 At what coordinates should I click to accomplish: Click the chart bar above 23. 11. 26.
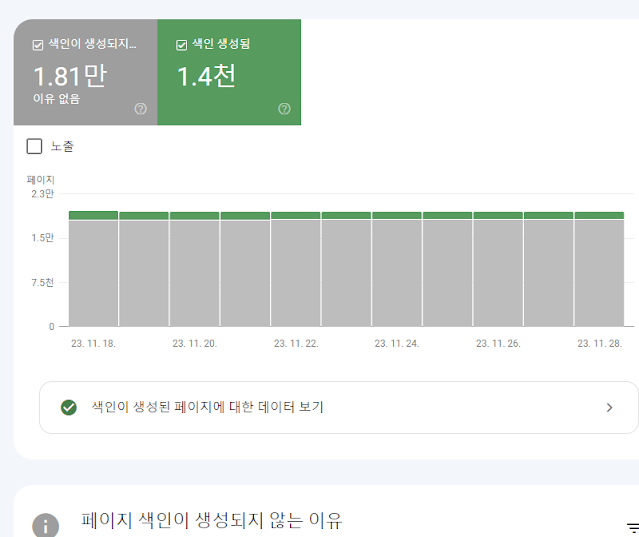click(x=498, y=269)
